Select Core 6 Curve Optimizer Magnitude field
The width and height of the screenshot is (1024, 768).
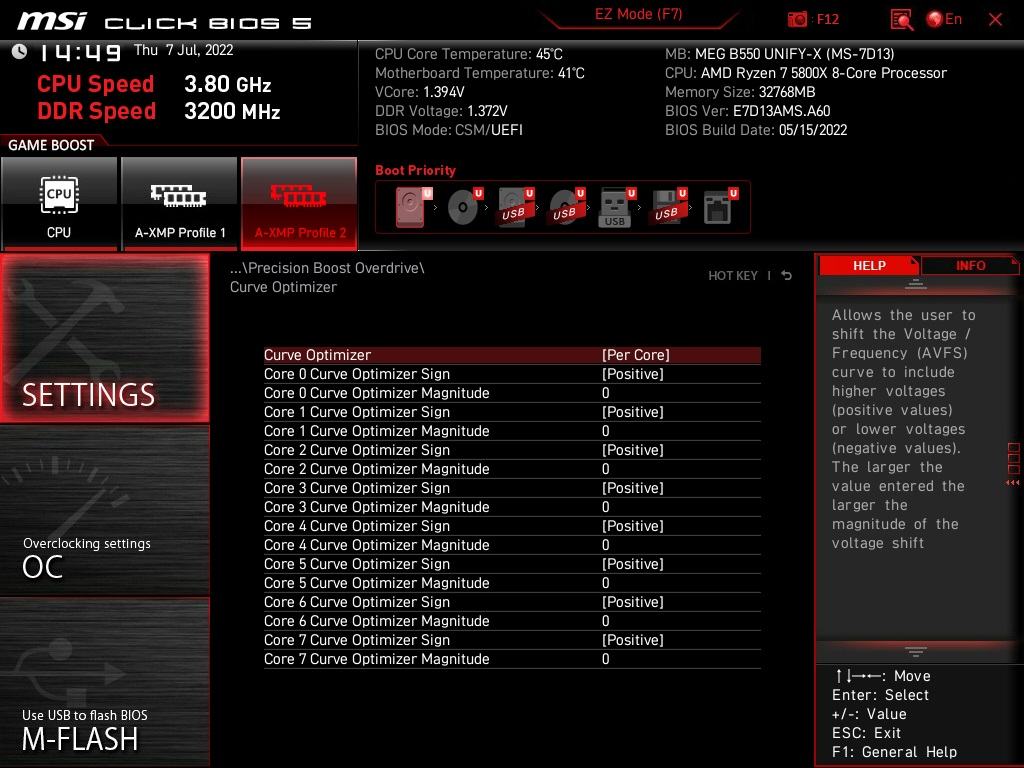[x=512, y=620]
